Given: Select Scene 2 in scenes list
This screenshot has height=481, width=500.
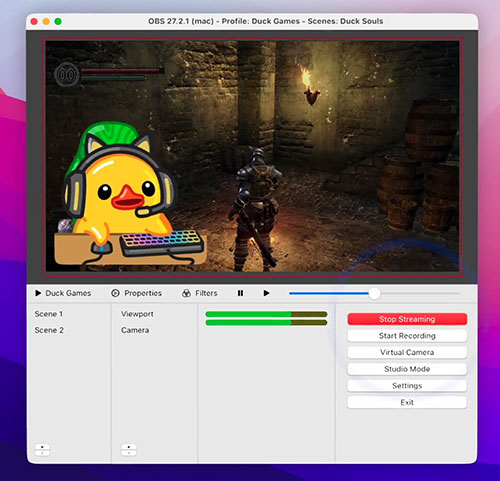Looking at the screenshot, I should [49, 330].
